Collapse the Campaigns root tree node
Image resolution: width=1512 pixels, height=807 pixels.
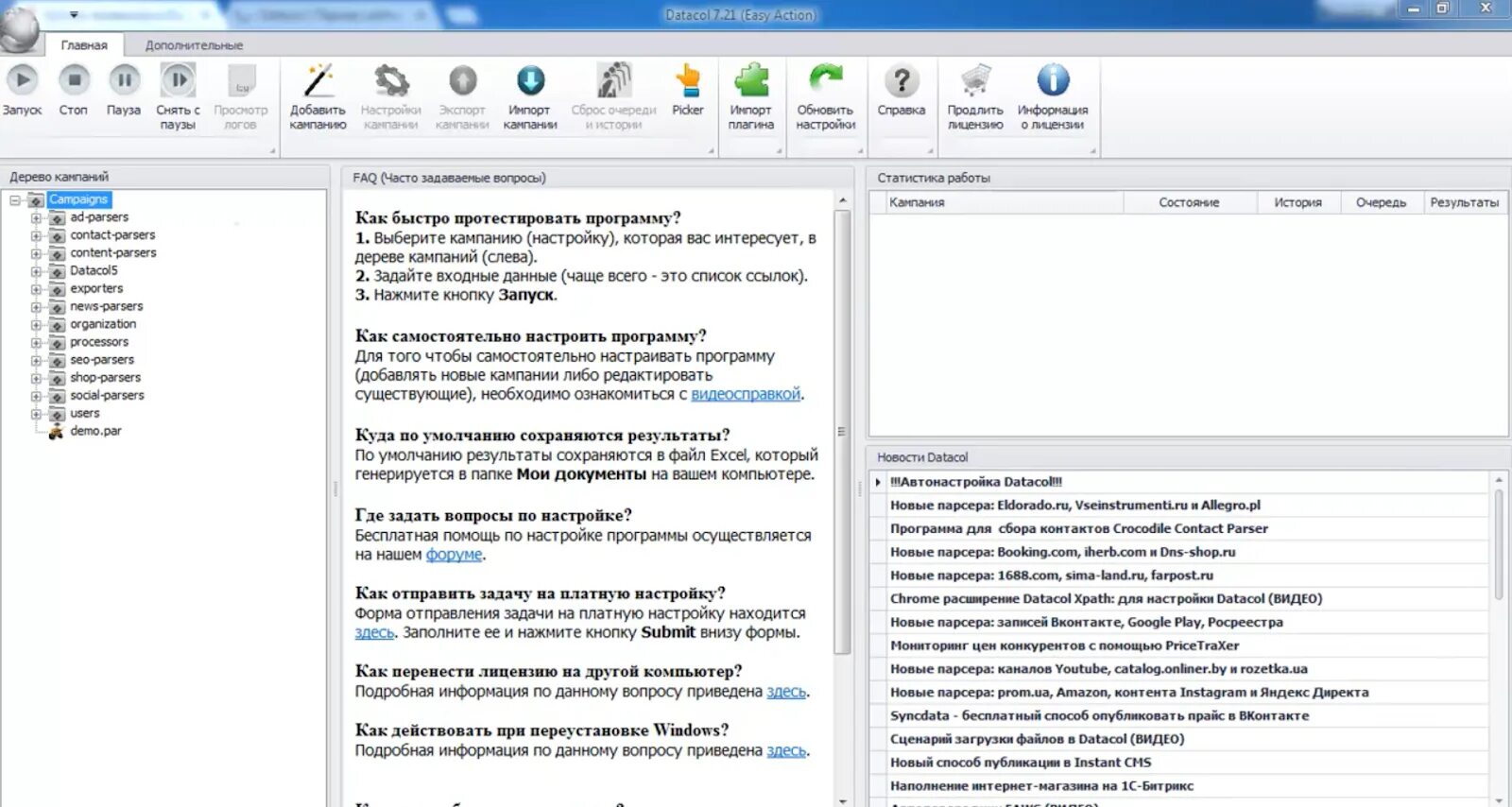pos(15,200)
